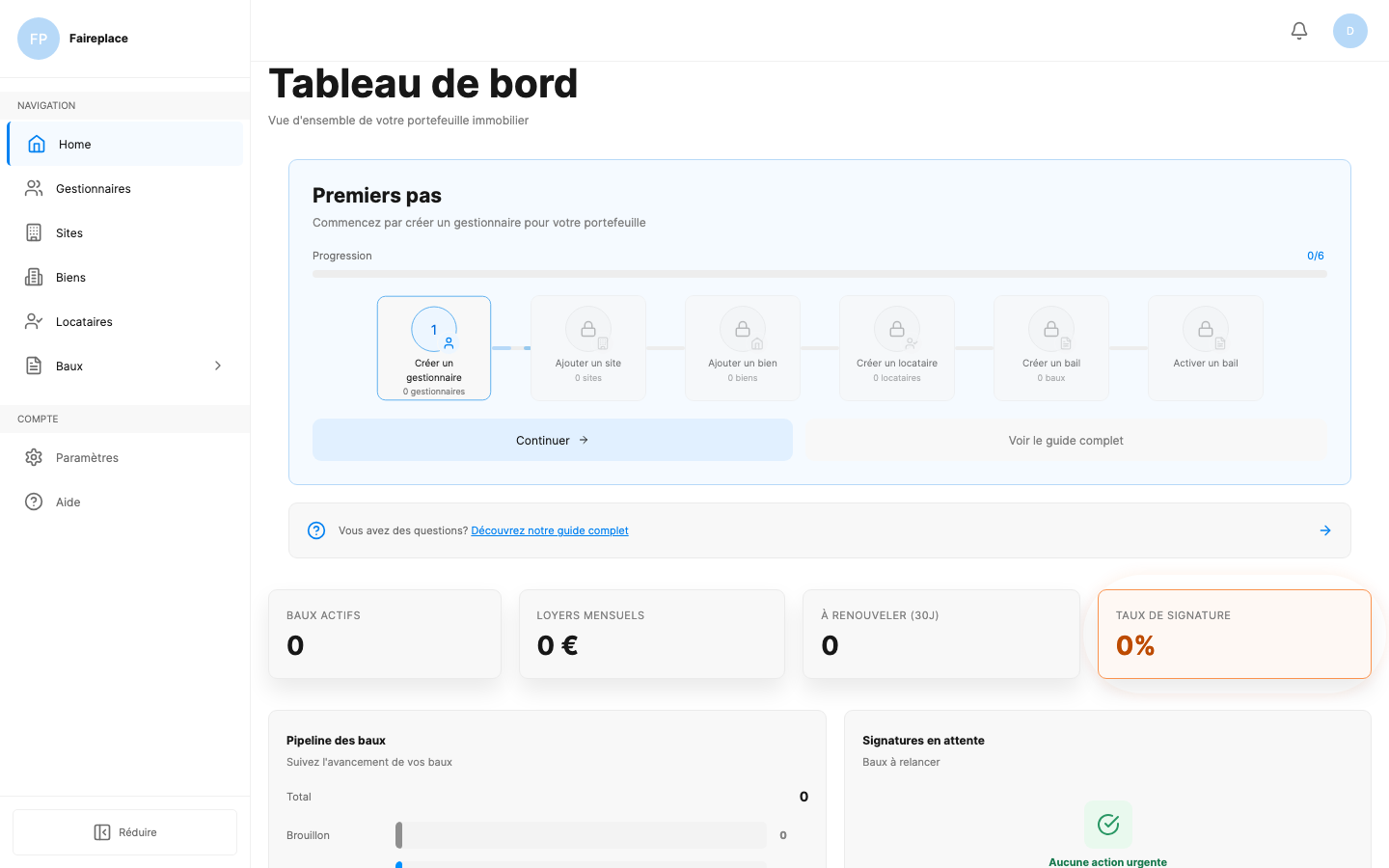This screenshot has height=868, width=1389.
Task: Open the Biens section
Action: [68, 277]
